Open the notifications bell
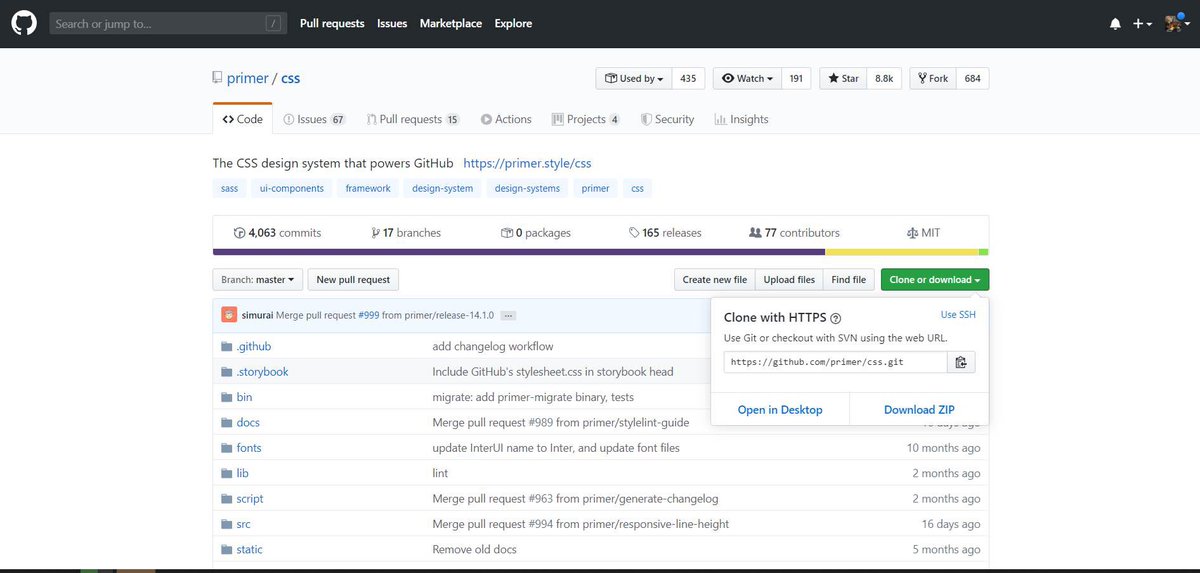 click(x=1115, y=24)
